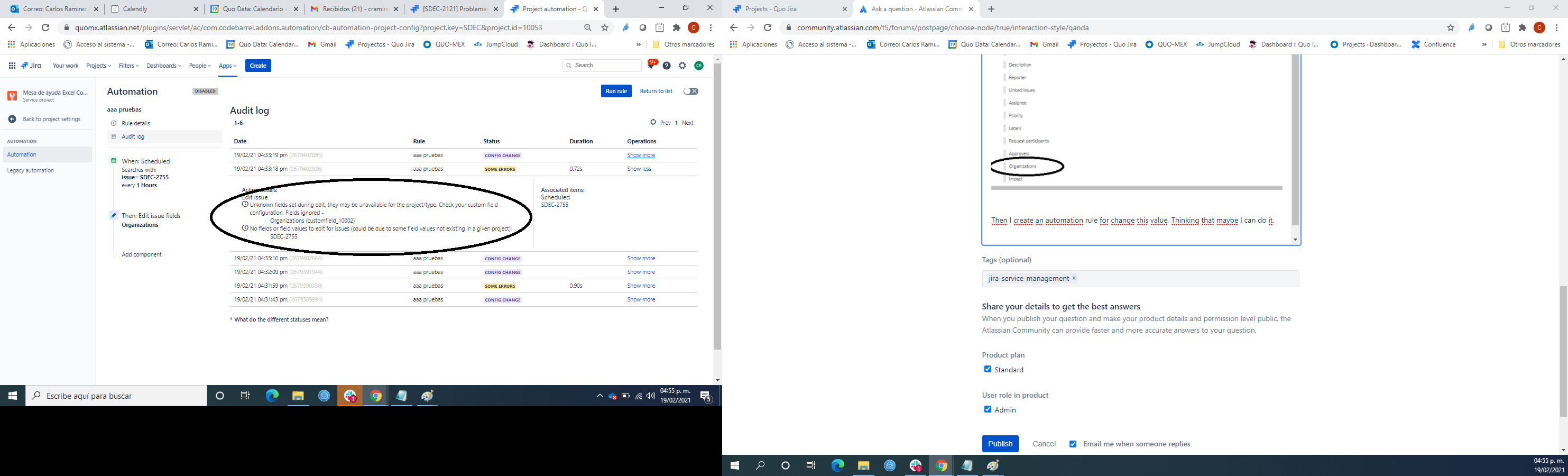Focus the Jira Search field

pos(602,65)
